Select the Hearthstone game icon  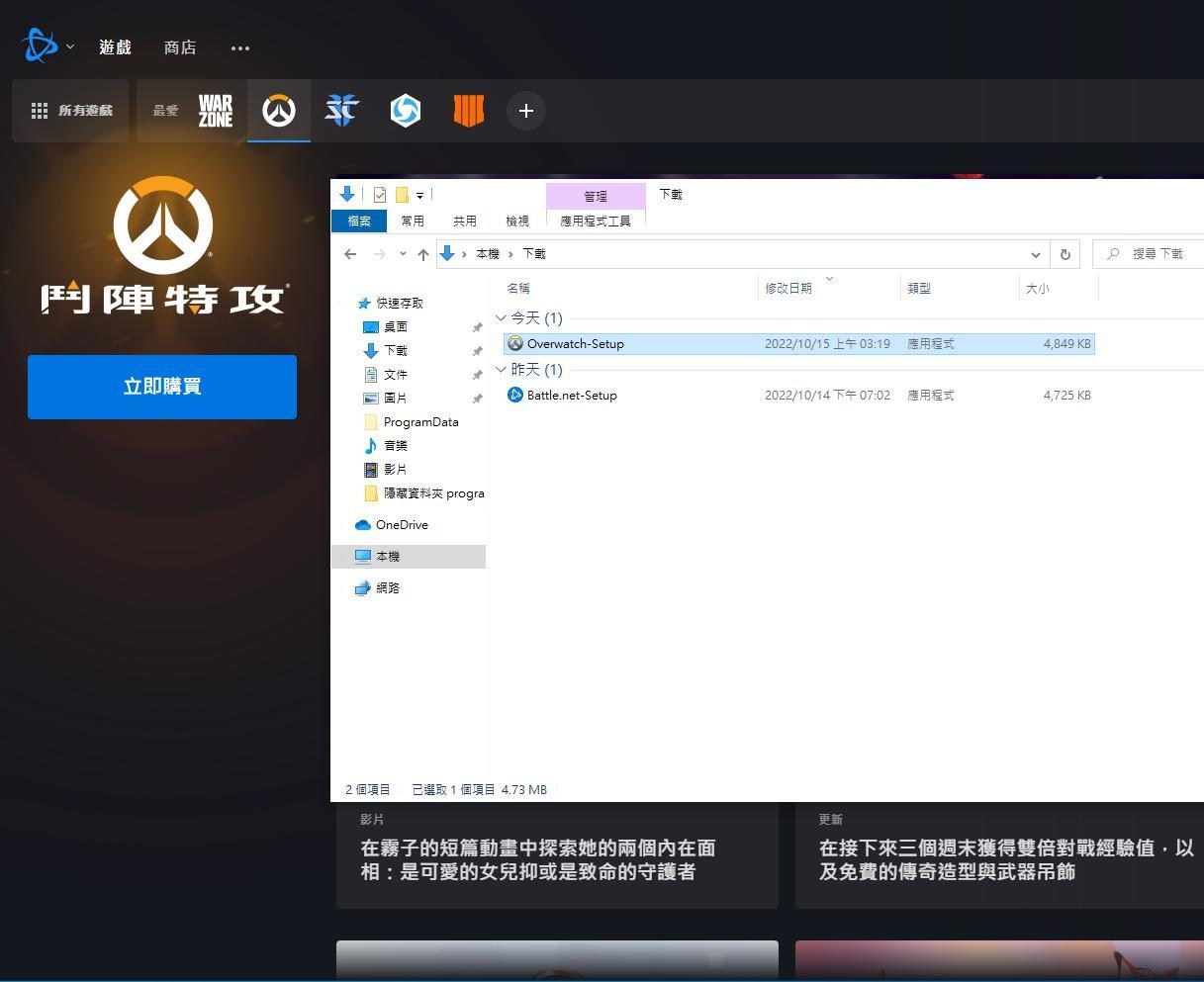pyautogui.click(x=405, y=111)
